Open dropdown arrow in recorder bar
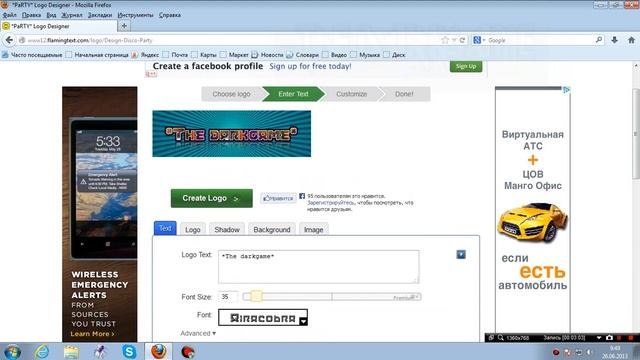This screenshot has height=360, width=640. tap(599, 338)
